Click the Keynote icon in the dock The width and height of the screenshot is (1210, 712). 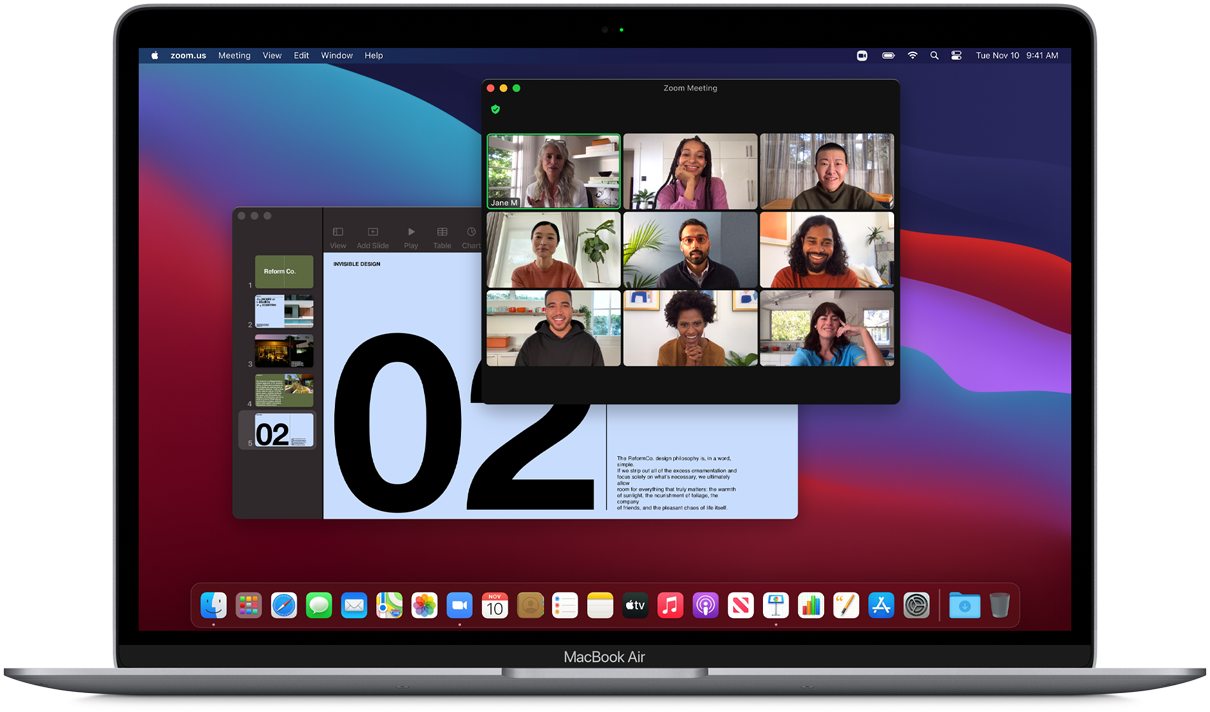click(776, 605)
